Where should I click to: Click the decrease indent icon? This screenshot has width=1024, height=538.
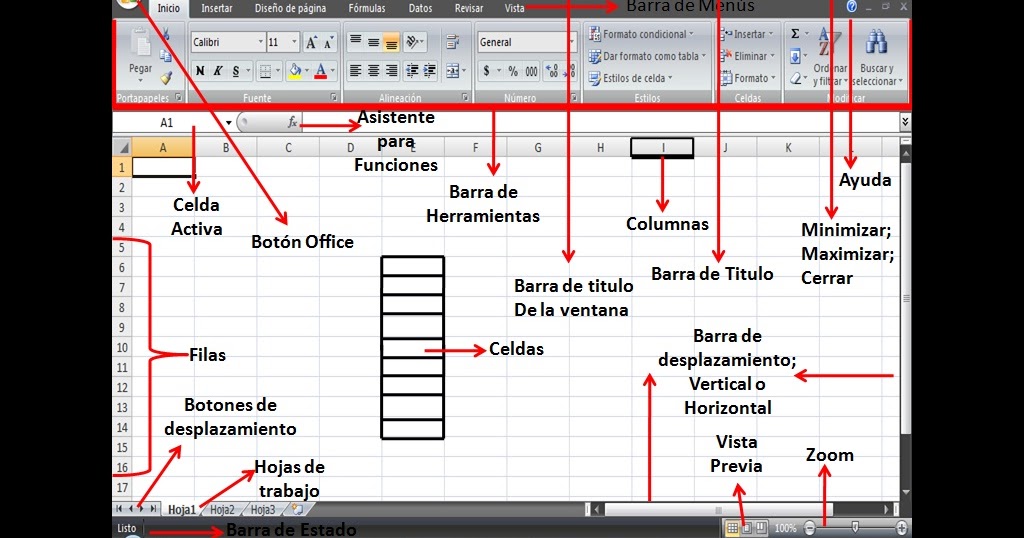pyautogui.click(x=412, y=71)
